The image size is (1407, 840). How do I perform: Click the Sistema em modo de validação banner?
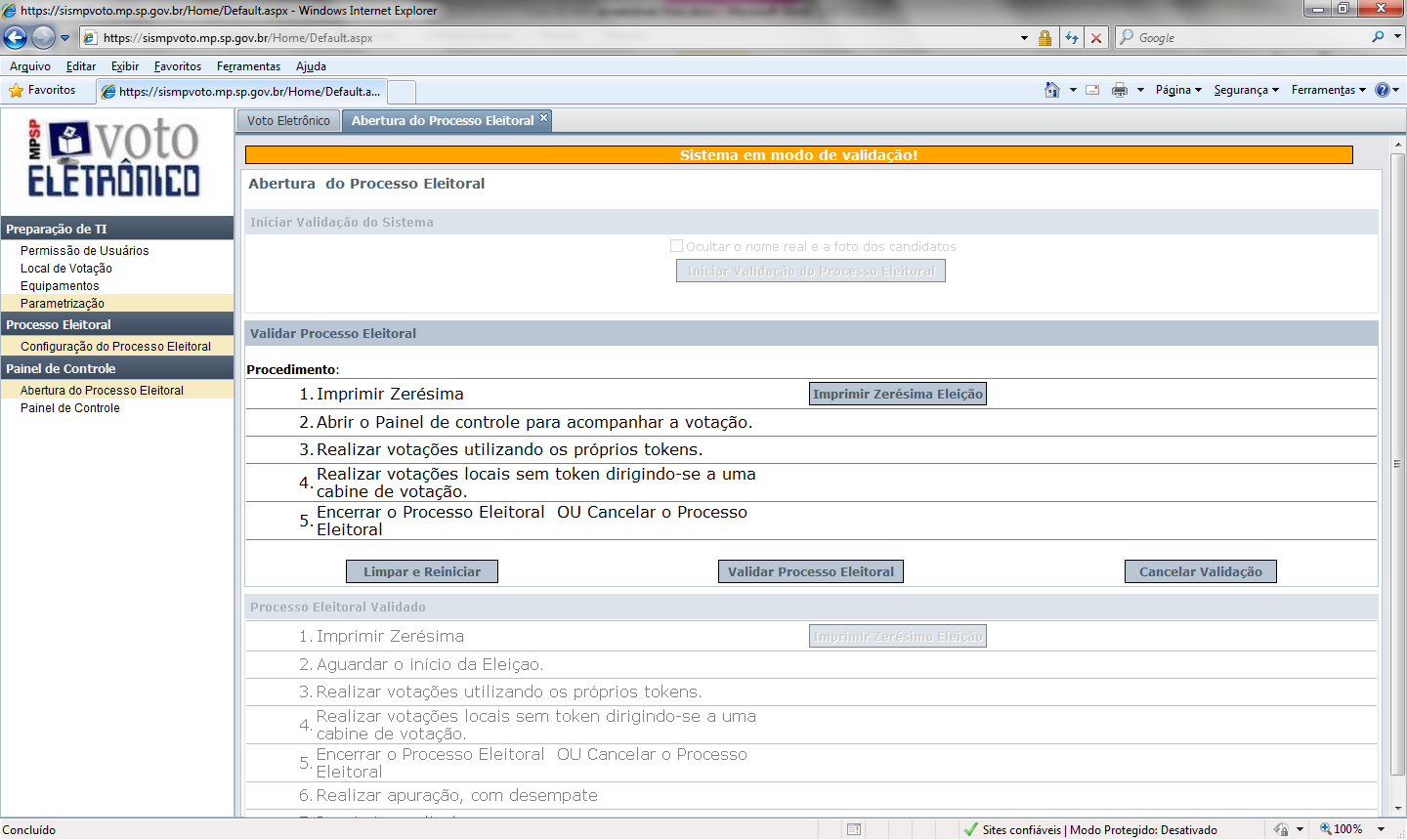coord(798,154)
